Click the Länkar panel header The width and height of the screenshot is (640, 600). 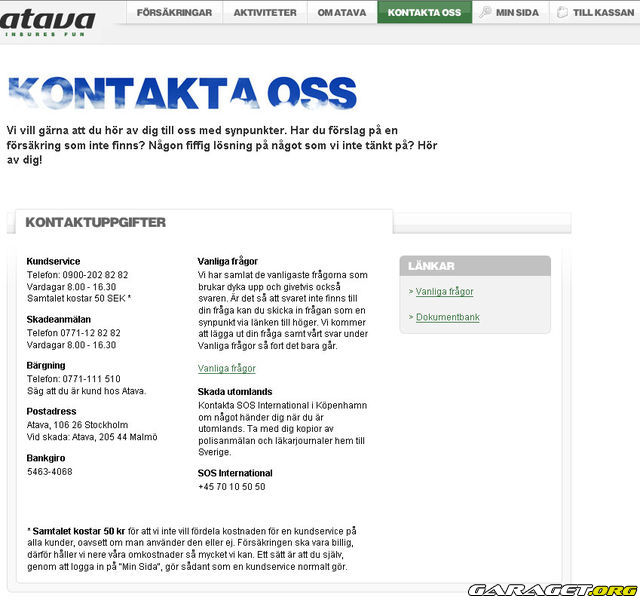pyautogui.click(x=475, y=266)
